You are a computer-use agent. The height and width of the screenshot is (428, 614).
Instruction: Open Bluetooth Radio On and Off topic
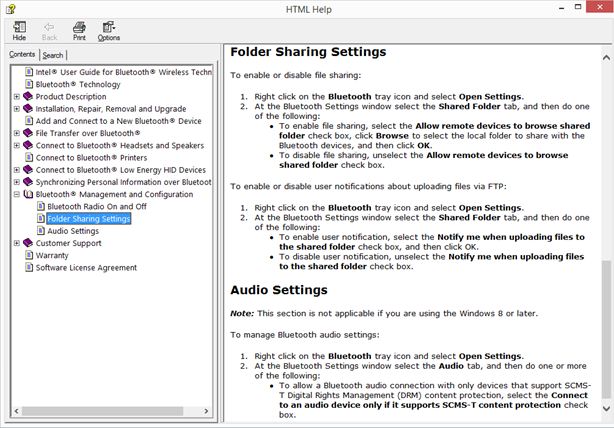point(97,206)
